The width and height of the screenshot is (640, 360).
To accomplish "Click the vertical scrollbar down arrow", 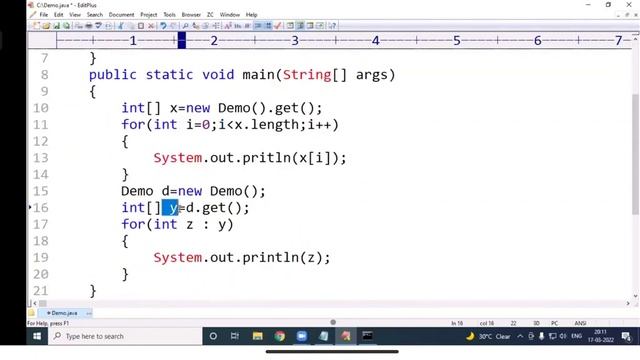I will (x=635, y=296).
